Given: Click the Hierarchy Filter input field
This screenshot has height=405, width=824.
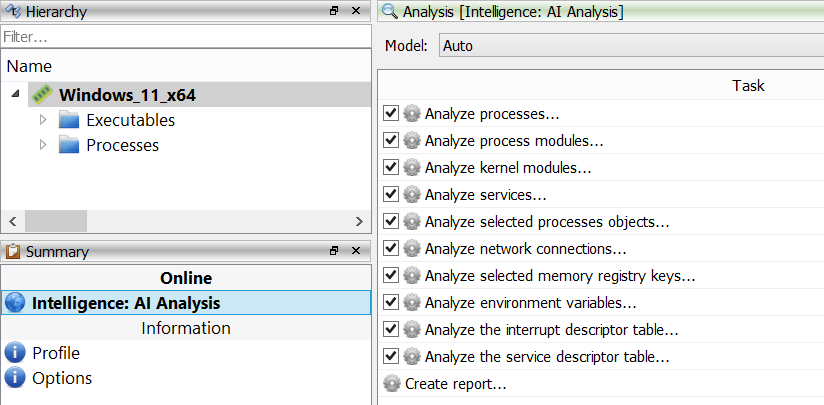Looking at the screenshot, I should pos(185,36).
